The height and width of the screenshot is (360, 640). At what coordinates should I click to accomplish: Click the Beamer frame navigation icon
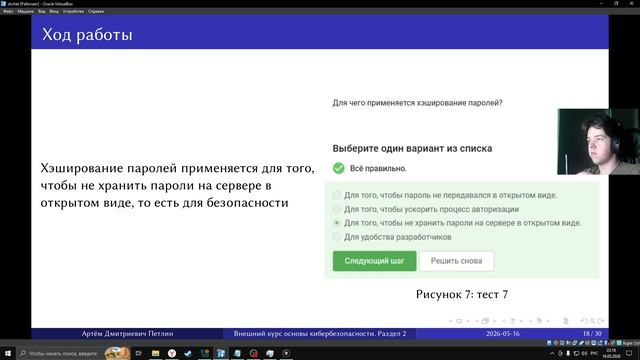click(485, 321)
